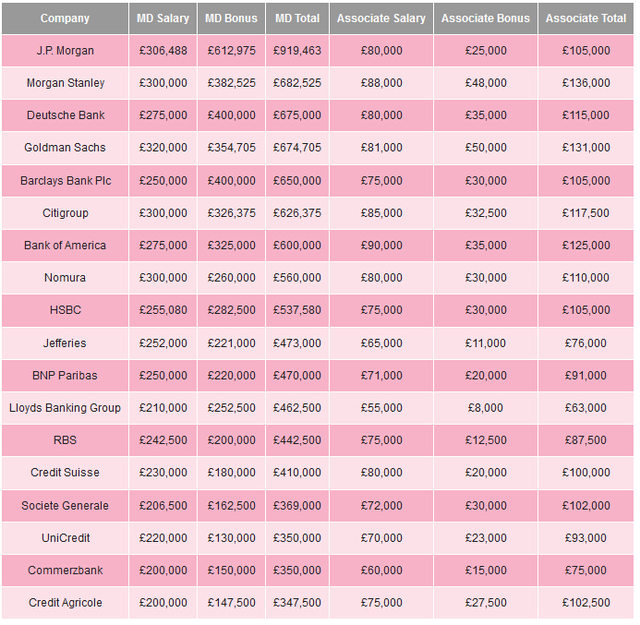Select the Jefferies company cell

tap(65, 343)
